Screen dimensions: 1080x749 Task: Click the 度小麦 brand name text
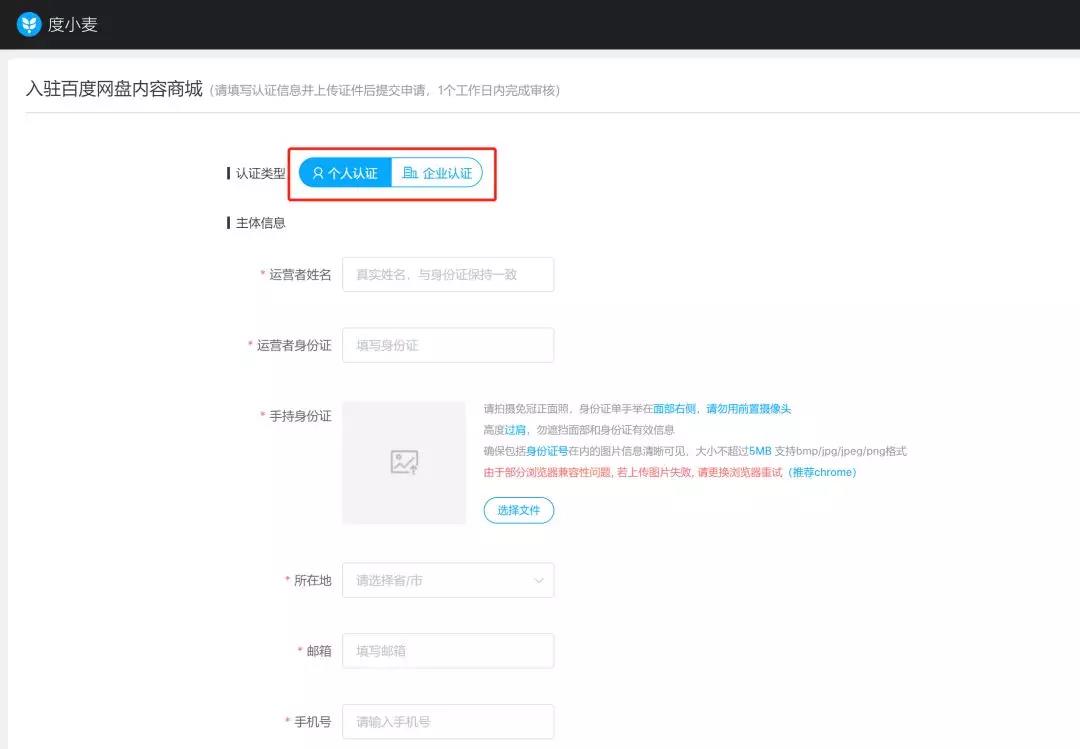[73, 25]
